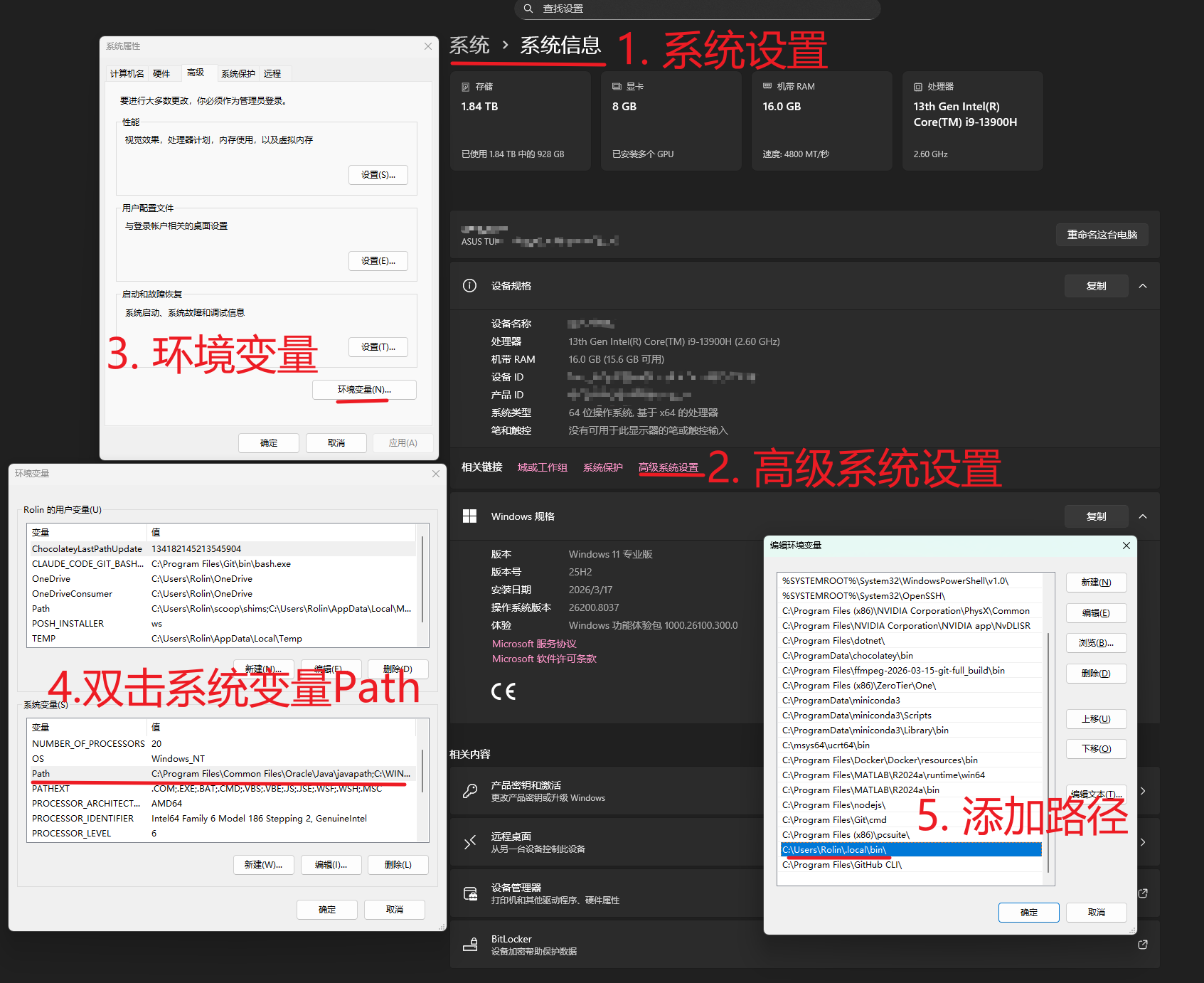This screenshot has height=983, width=1204.
Task: Expand the 产品密钥和激活 row chevron
Action: (1143, 791)
